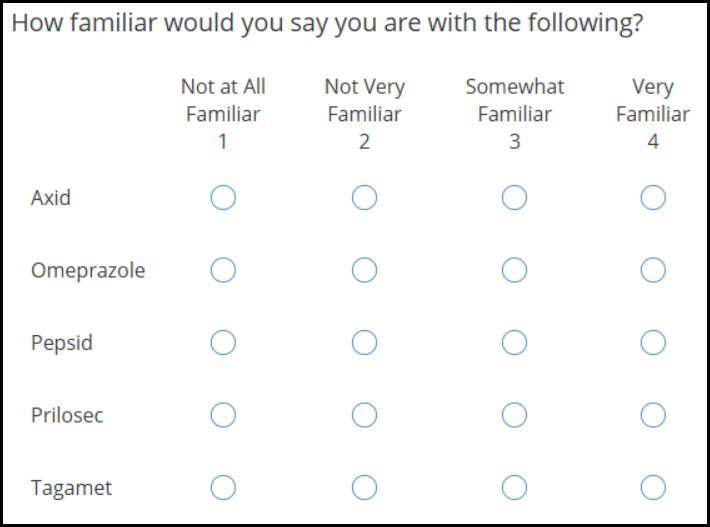Viewport: 710px width, 527px height.
Task: Choose 'Somewhat Familiar' for Prilosec
Action: tap(514, 415)
